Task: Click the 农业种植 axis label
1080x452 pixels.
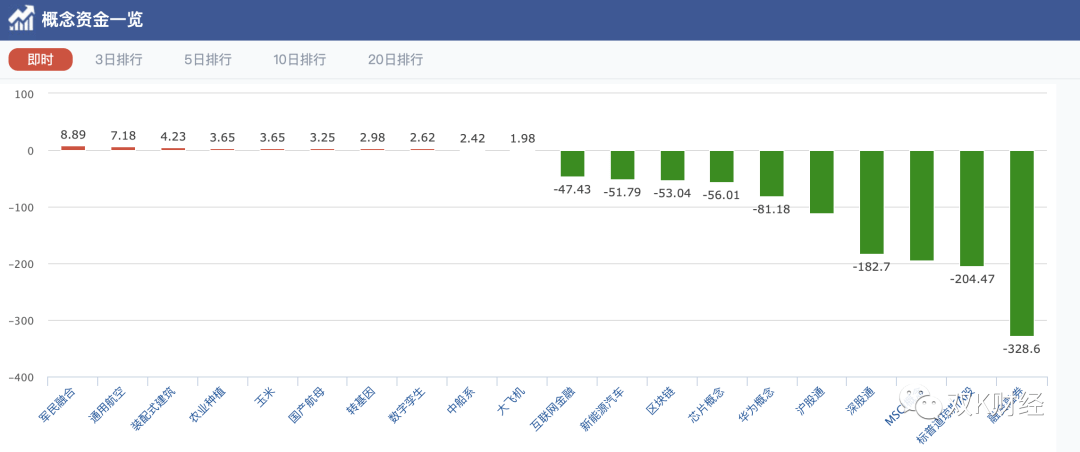Action: [x=207, y=405]
